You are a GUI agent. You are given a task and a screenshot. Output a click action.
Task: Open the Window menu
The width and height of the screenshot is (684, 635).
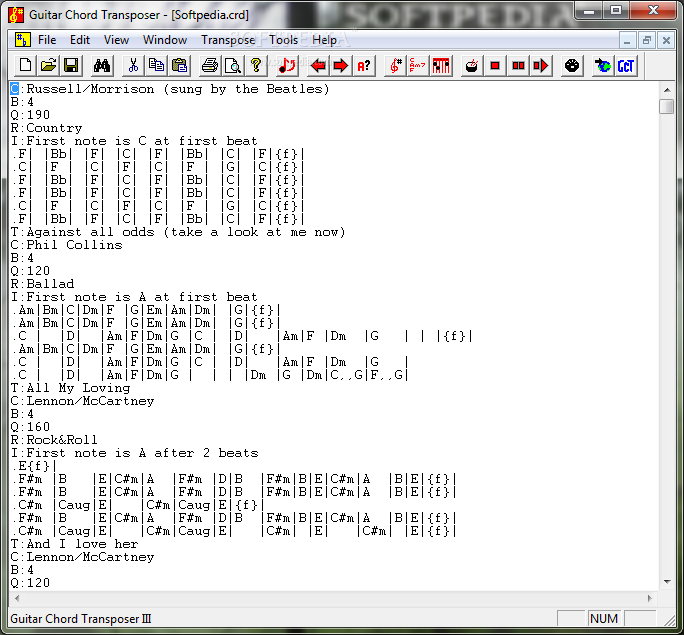point(165,40)
